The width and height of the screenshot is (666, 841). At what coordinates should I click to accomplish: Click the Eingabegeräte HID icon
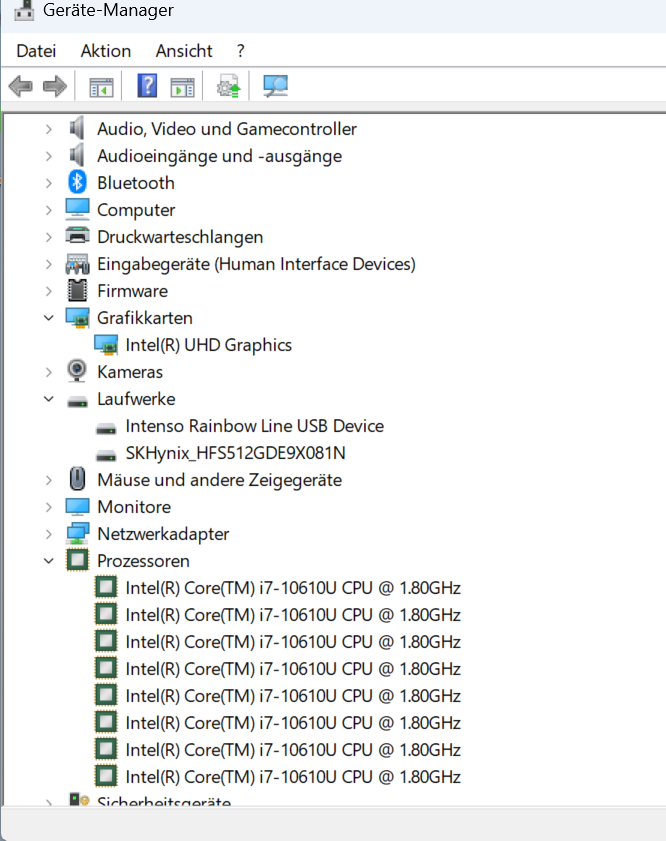(77, 263)
